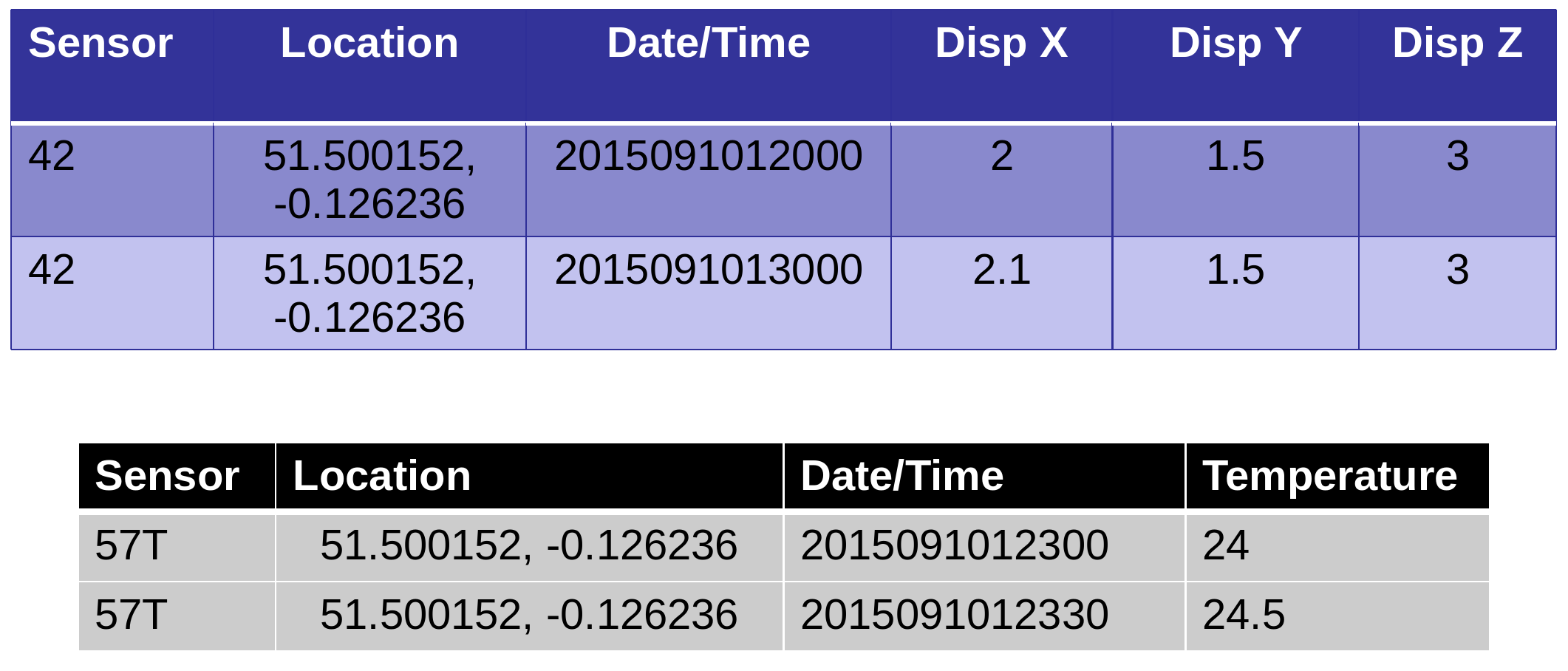
Task: Click the Disp Y column header
Action: tap(1235, 43)
